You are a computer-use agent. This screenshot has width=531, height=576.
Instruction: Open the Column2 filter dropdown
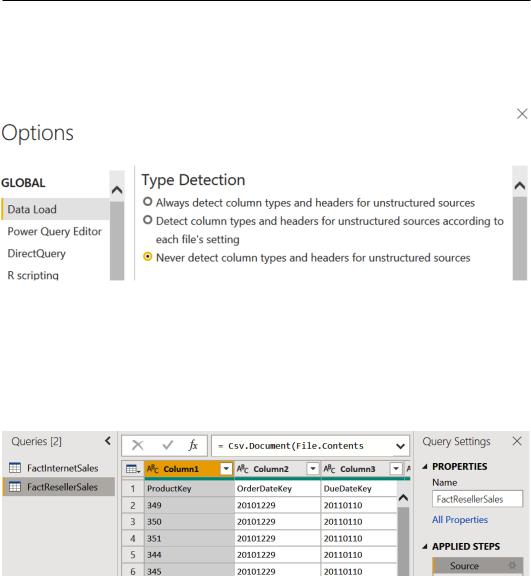313,469
